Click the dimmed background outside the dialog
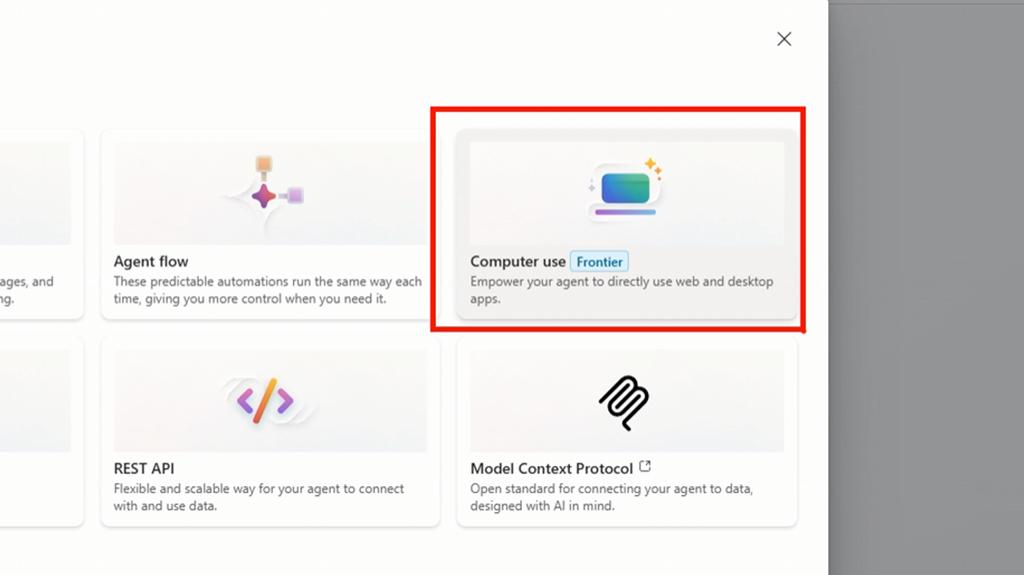 [925, 300]
